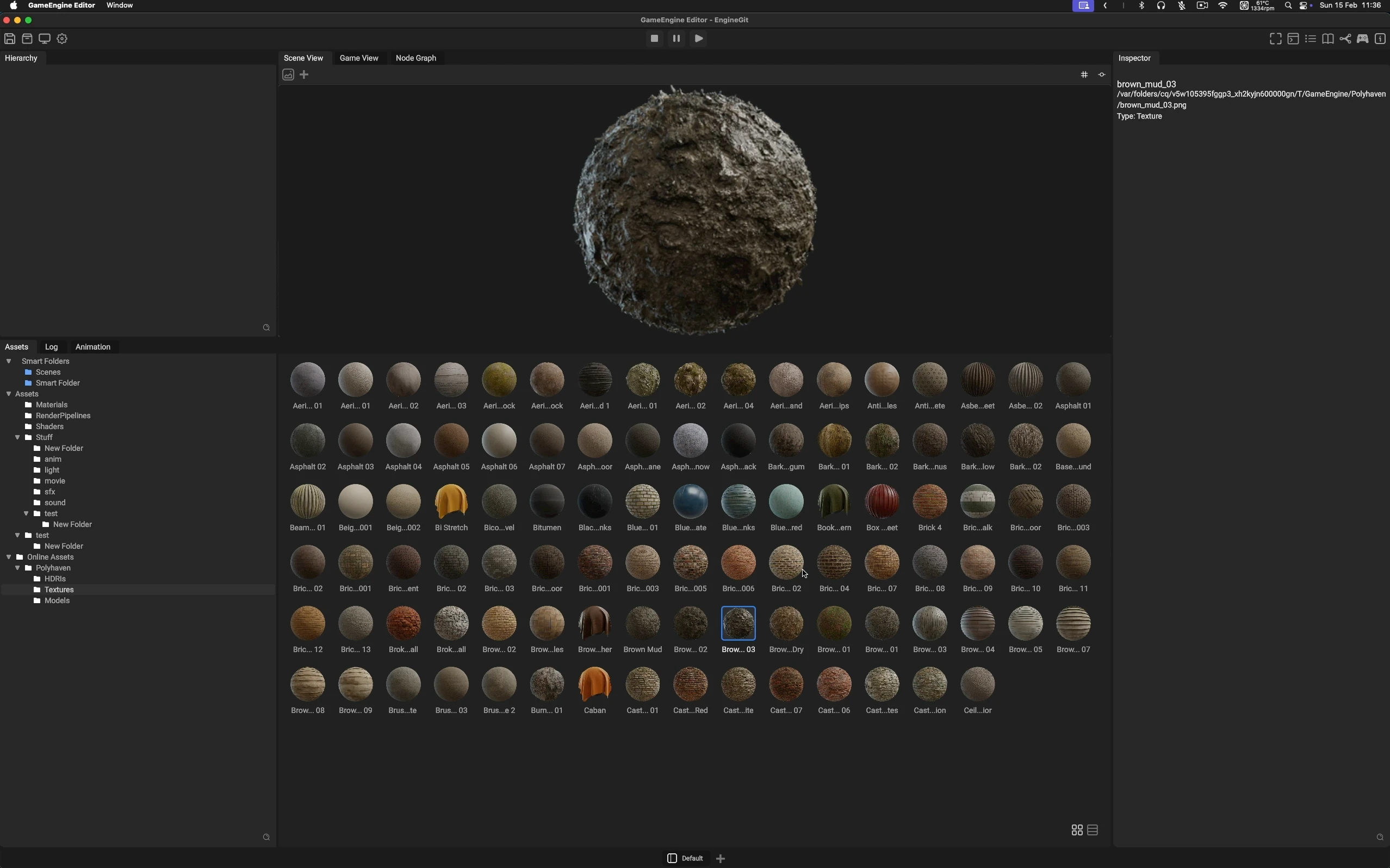The width and height of the screenshot is (1390, 868).
Task: Collapse the Assets root tree node
Action: 9,394
